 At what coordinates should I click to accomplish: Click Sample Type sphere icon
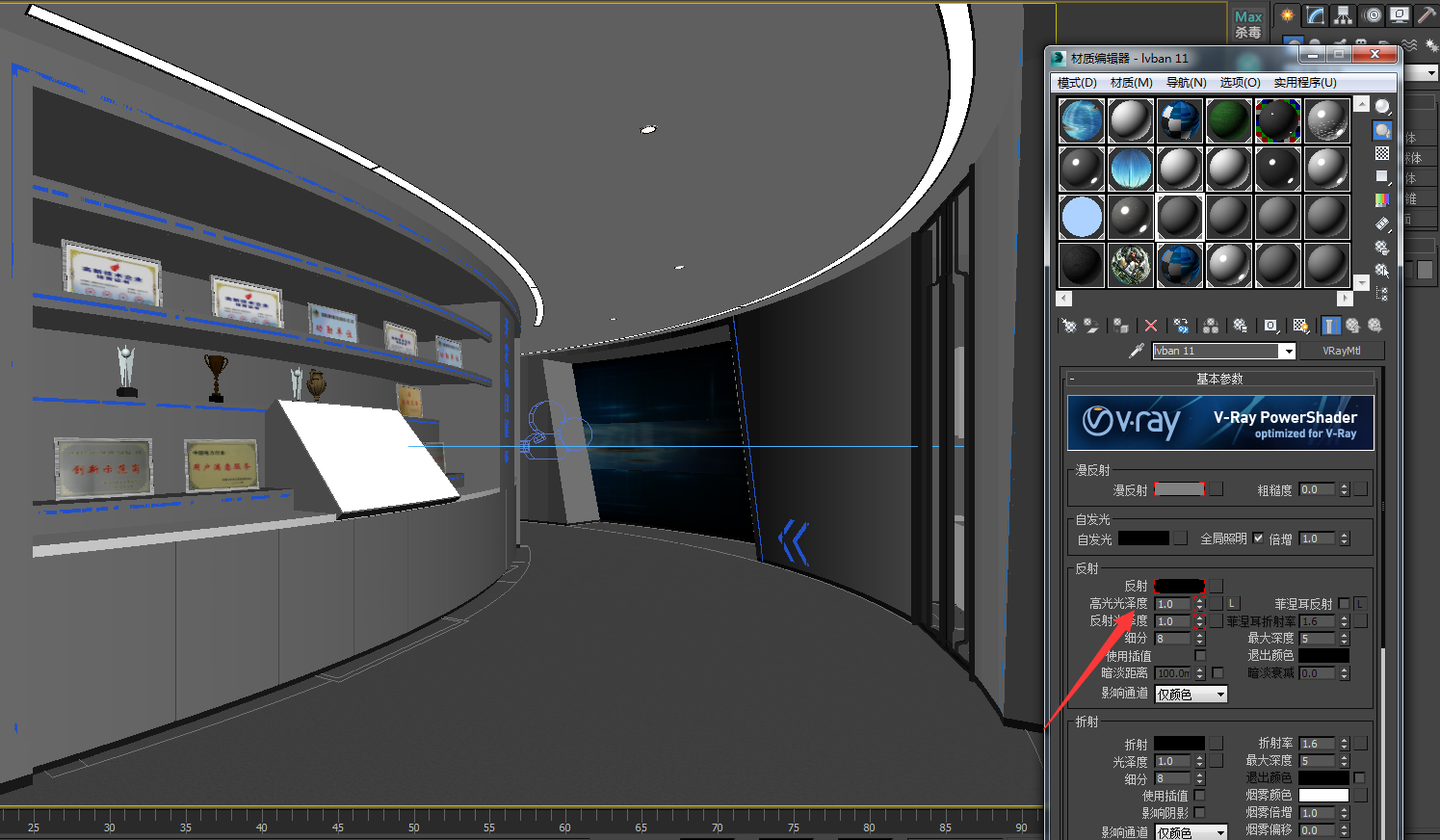click(1383, 105)
